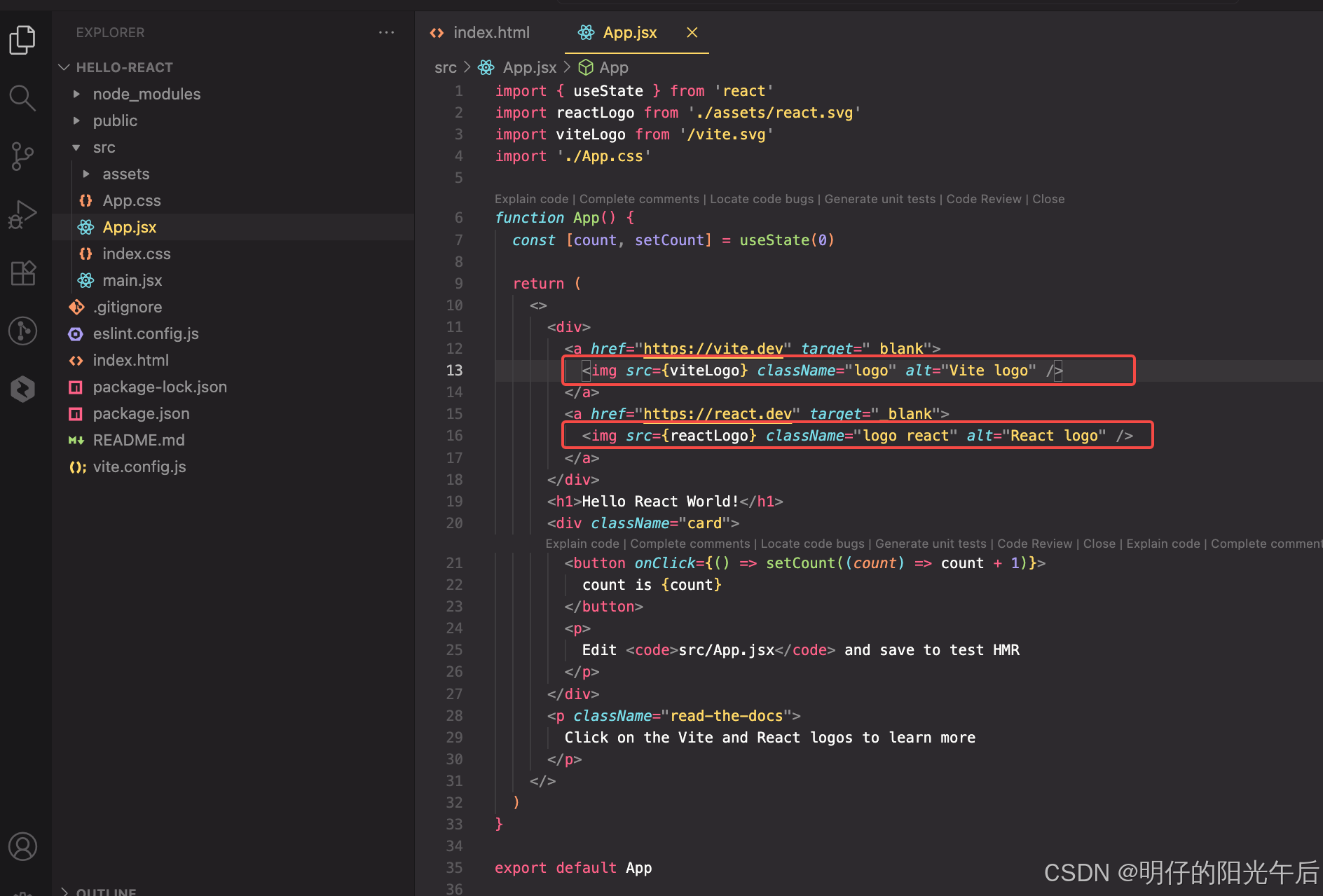Viewport: 1323px width, 896px height.
Task: Close the App.jsx editor tab
Action: tap(692, 32)
